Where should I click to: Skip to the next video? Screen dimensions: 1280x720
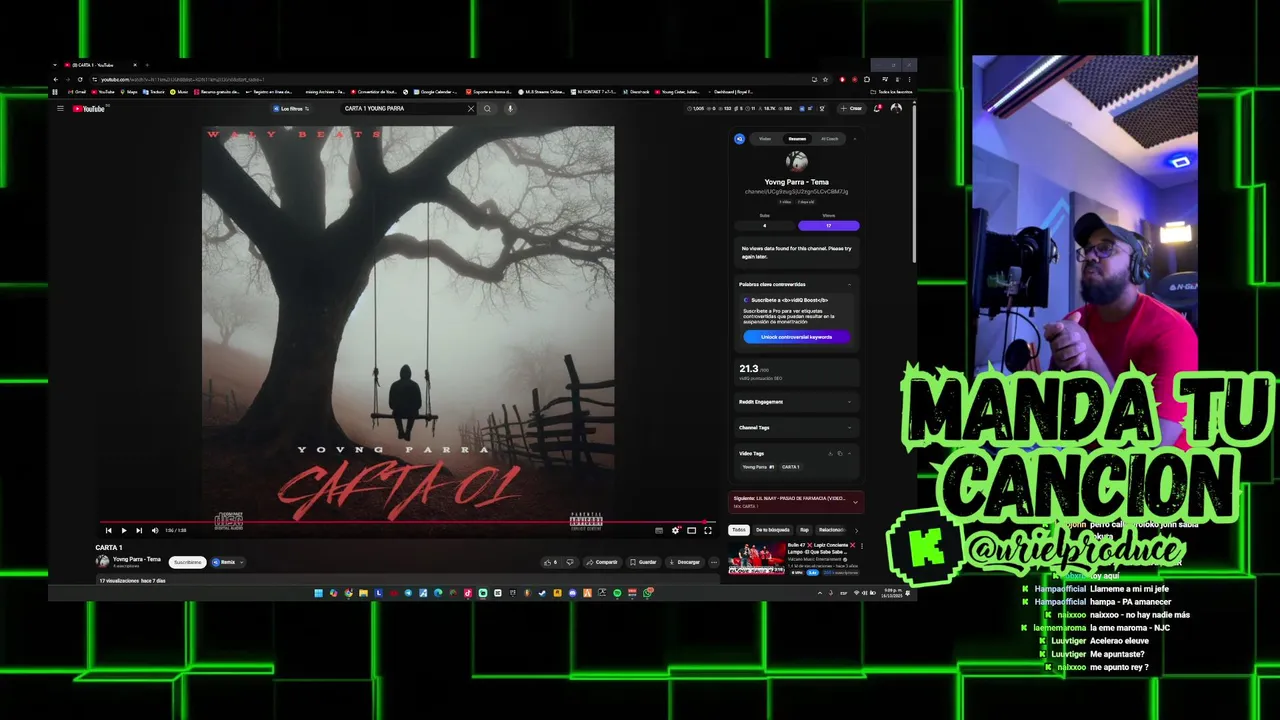point(139,530)
